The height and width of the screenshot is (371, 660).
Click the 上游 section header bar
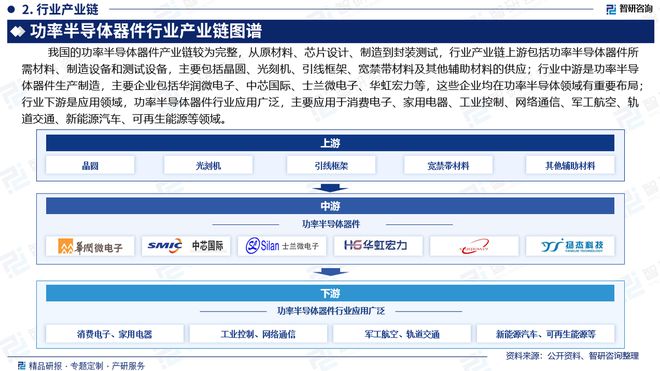click(x=330, y=143)
